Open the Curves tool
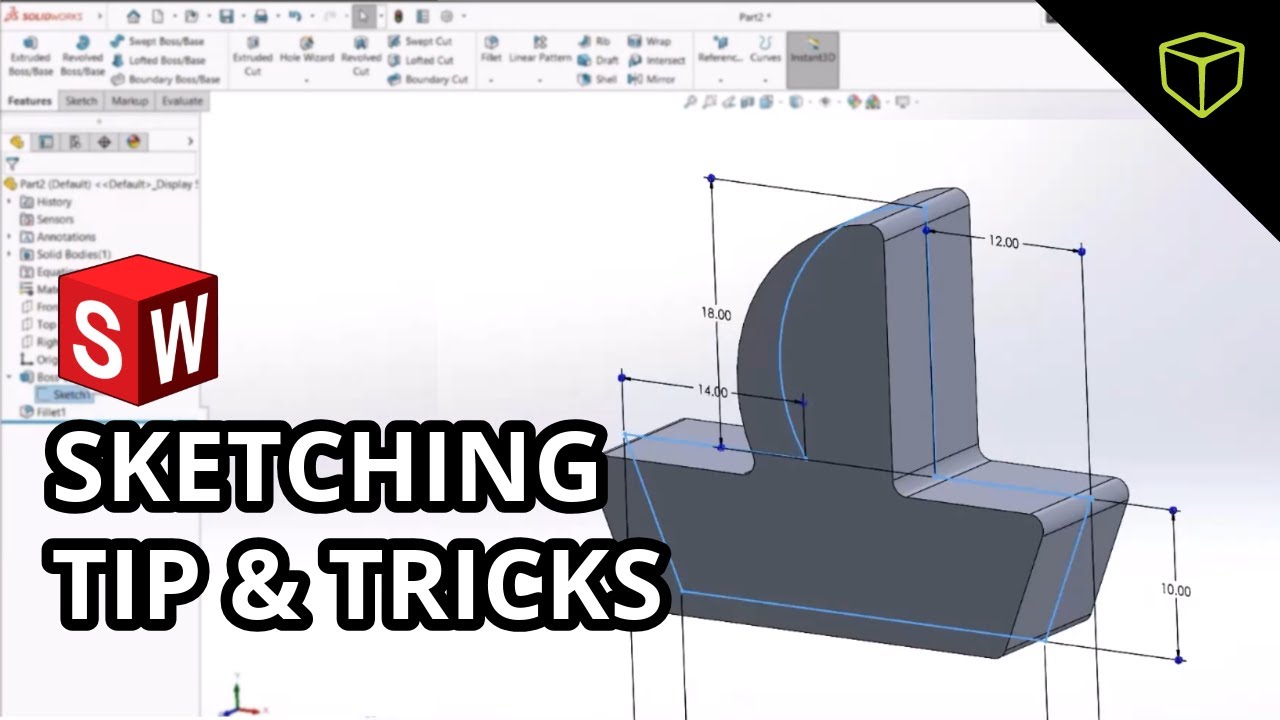The width and height of the screenshot is (1280, 720). (765, 50)
